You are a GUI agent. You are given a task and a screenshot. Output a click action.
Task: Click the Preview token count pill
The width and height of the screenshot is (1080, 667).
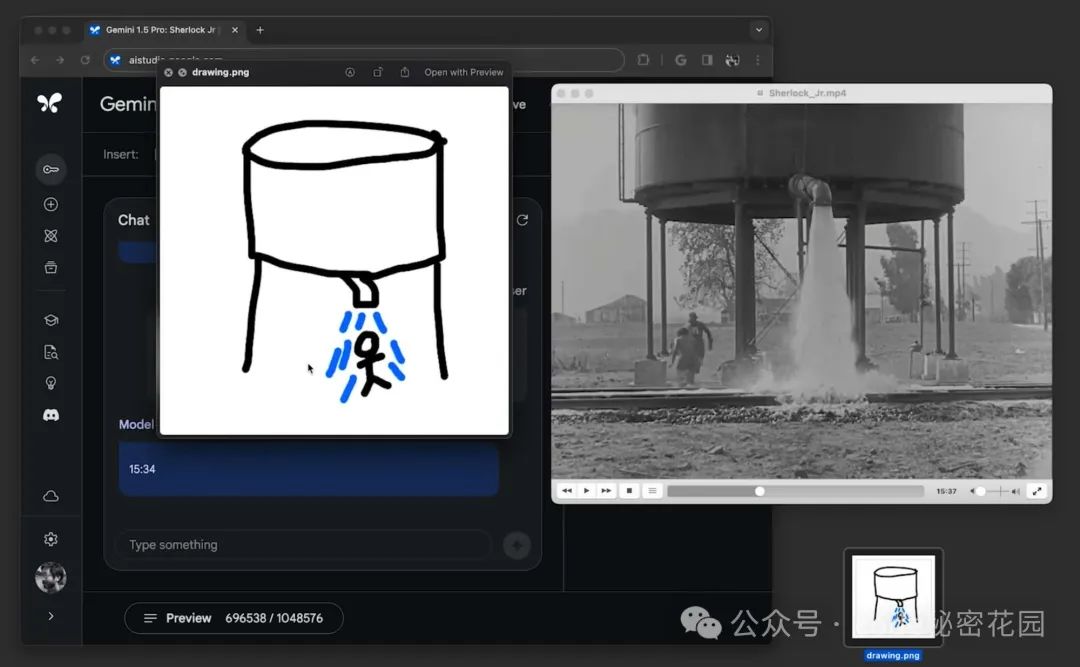(x=233, y=618)
